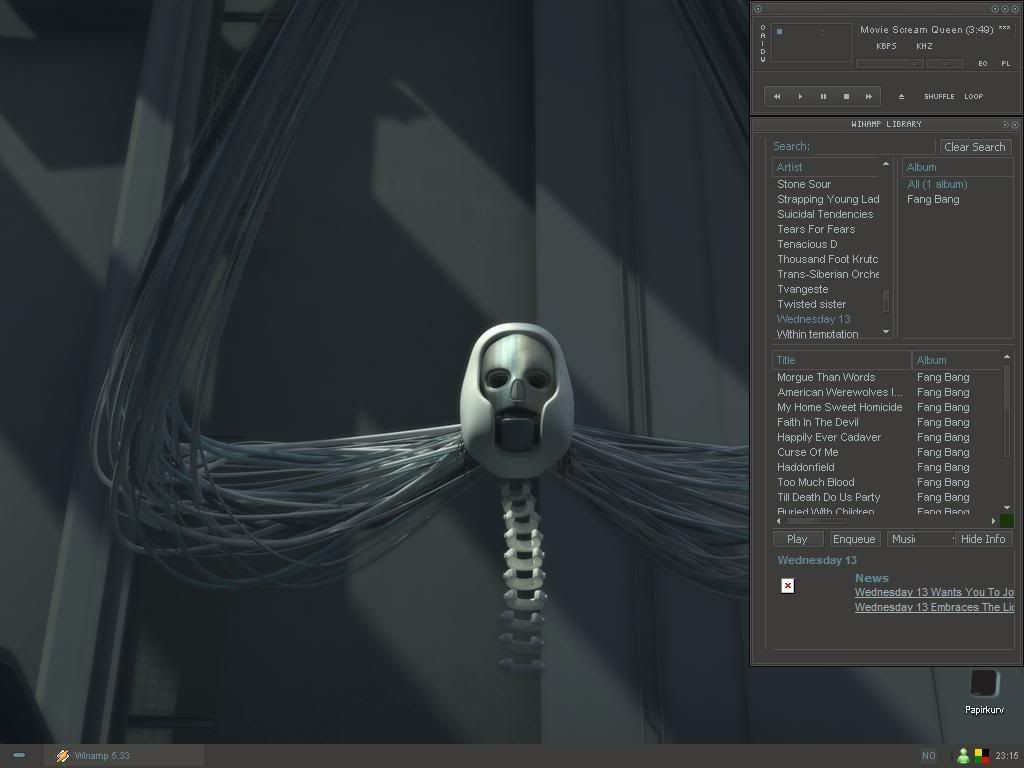Image resolution: width=1024 pixels, height=768 pixels.
Task: Open the Papirkurv recycle bin icon
Action: point(984,685)
